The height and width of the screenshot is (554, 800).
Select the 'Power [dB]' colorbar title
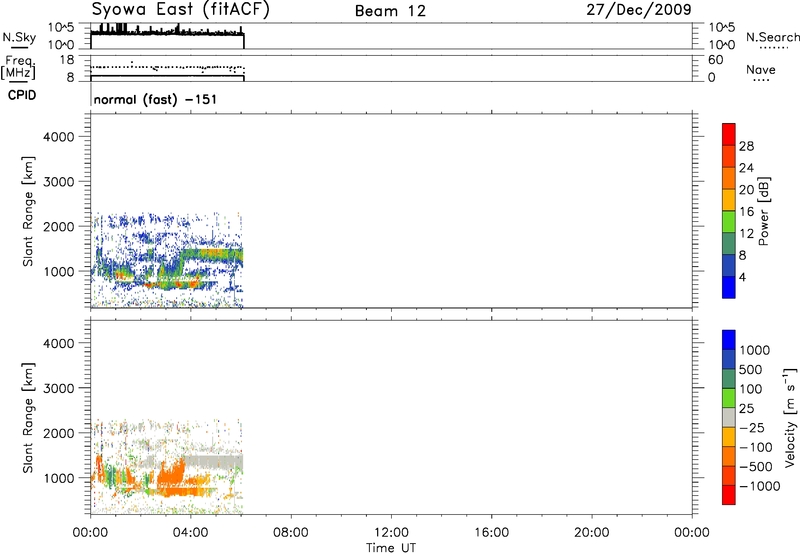(764, 211)
